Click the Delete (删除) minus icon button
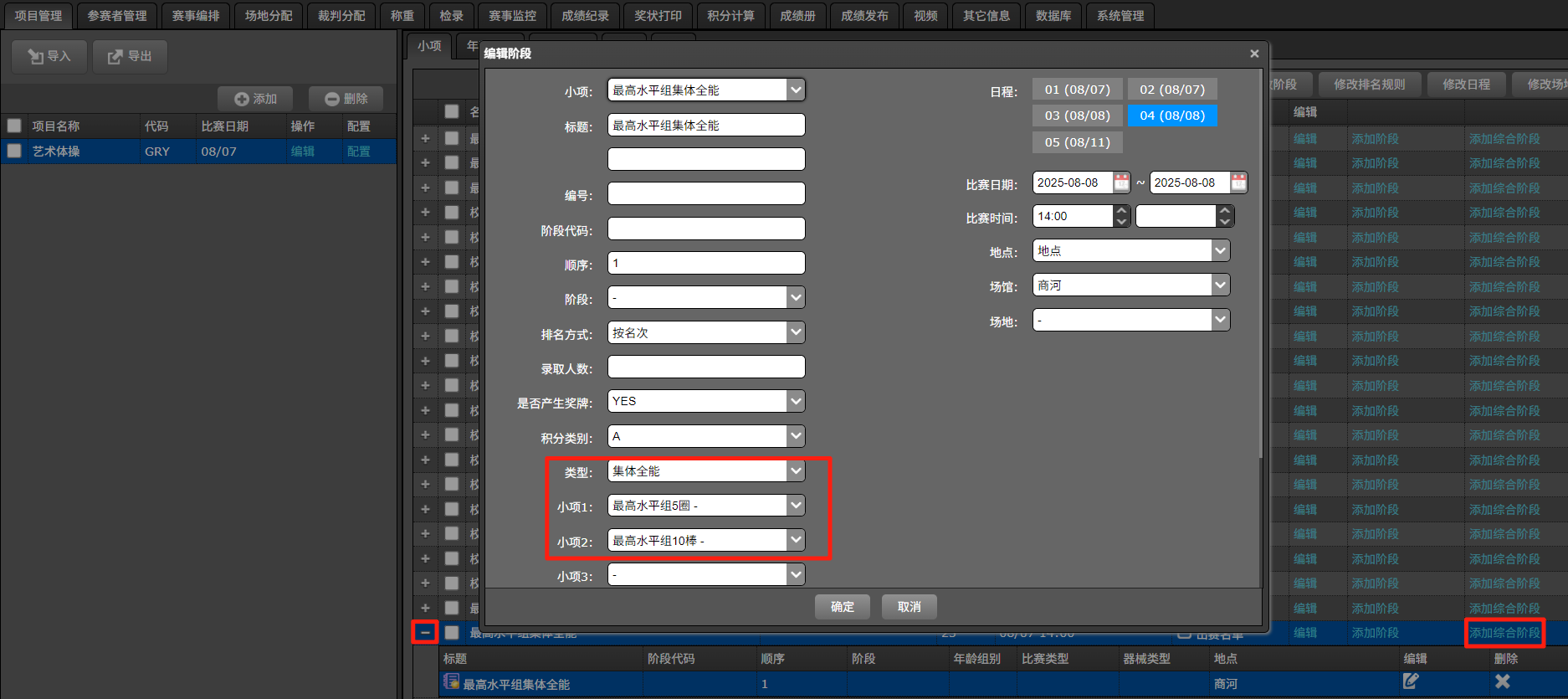This screenshot has width=1568, height=699. pos(332,99)
